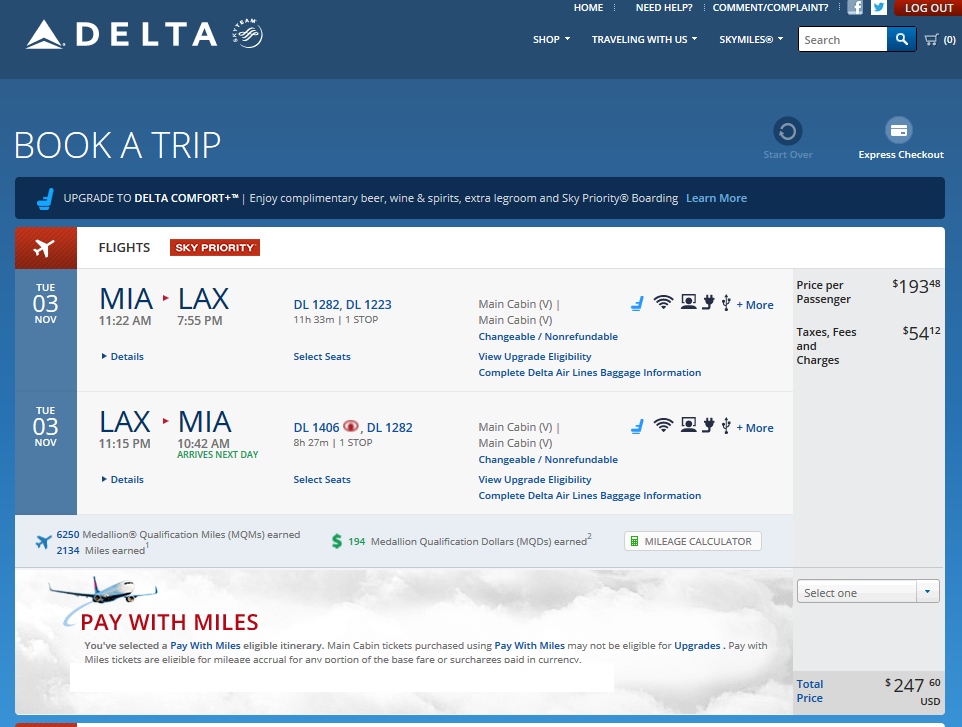Go to the HOME menu item
Screen dimensions: 962x727
pos(588,8)
